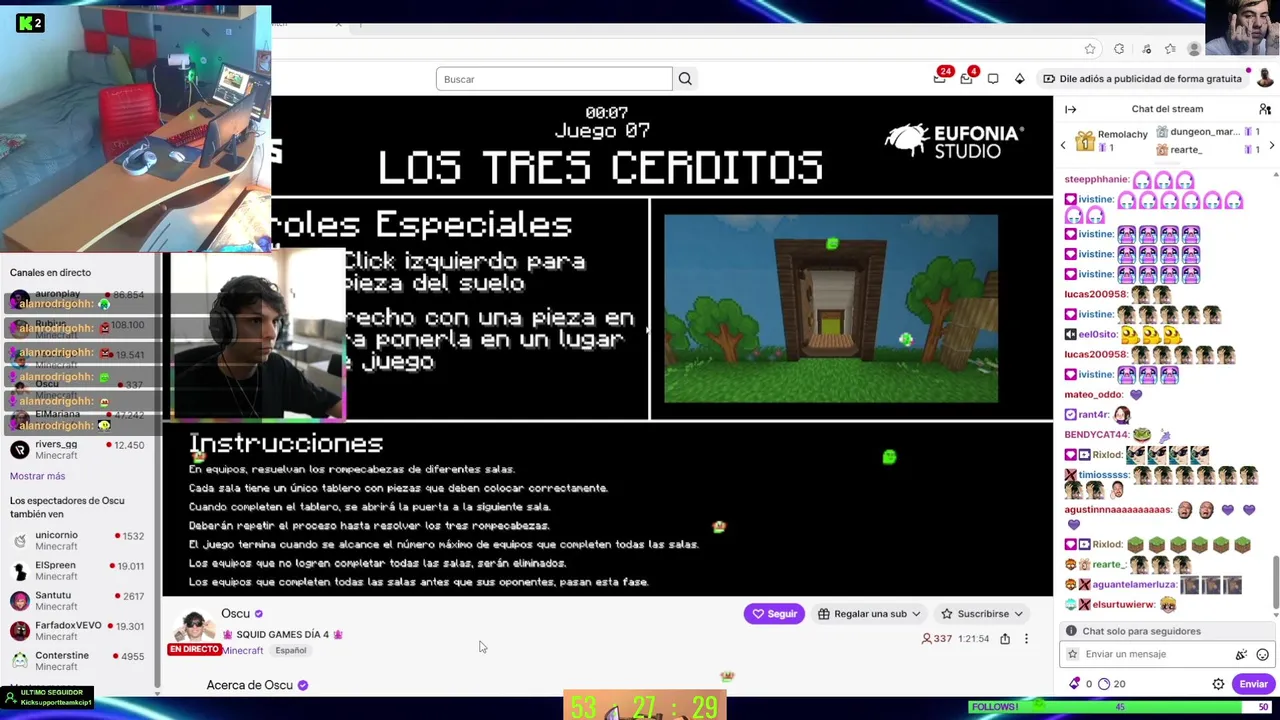
Task: Open the chat bubble icon in Kick header
Action: coord(993,79)
